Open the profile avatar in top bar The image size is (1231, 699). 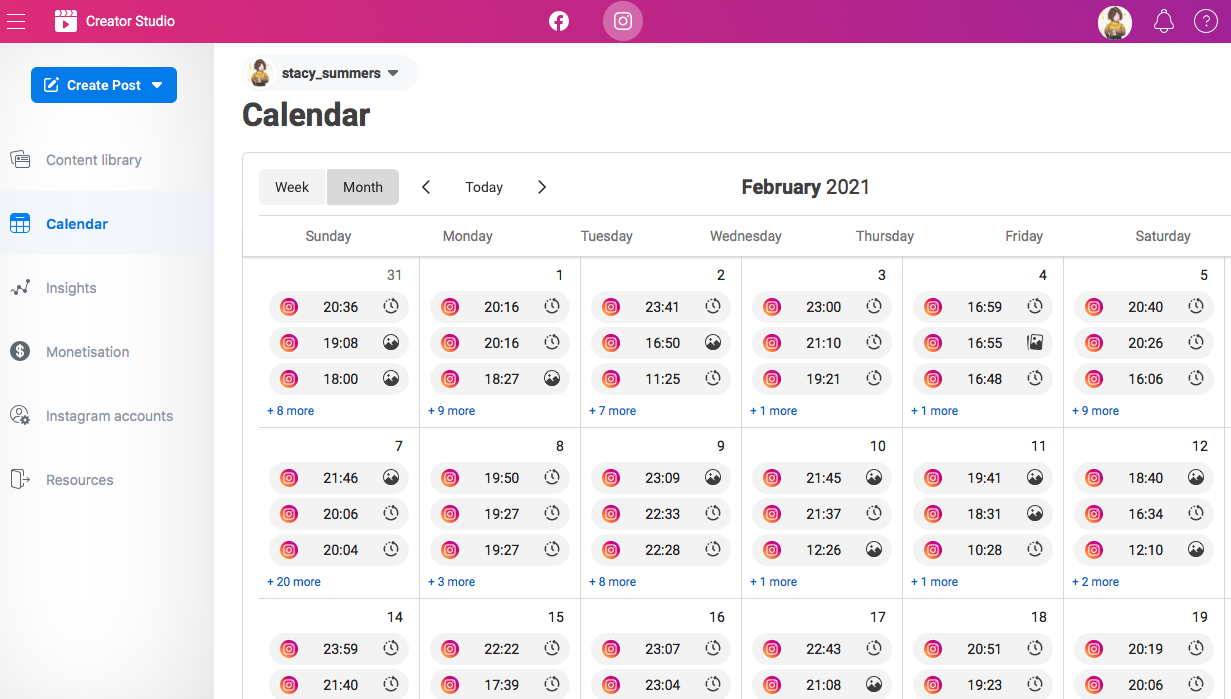(x=1114, y=21)
